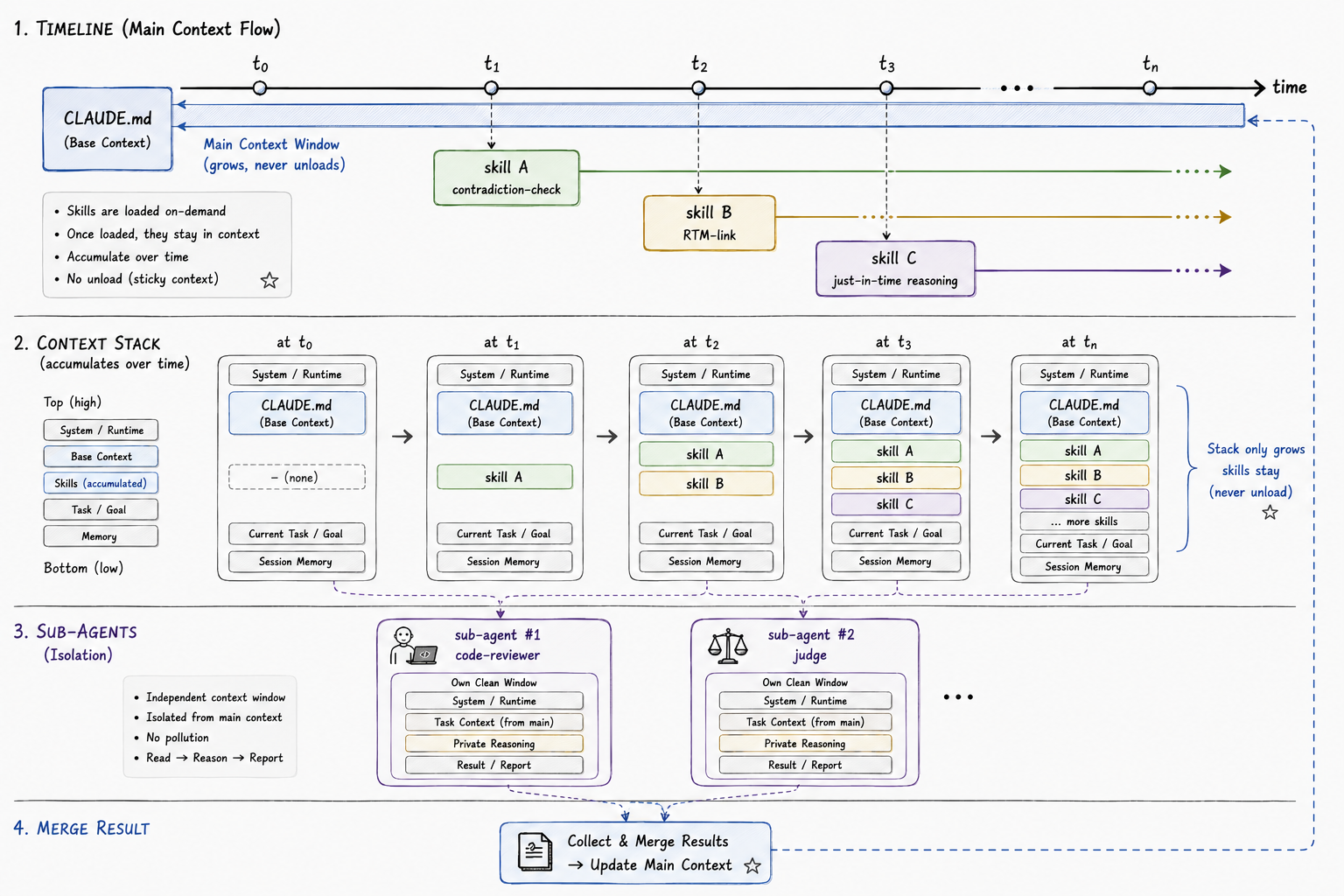
Task: Click the "Collect & Merge Results" text
Action: click(x=647, y=841)
